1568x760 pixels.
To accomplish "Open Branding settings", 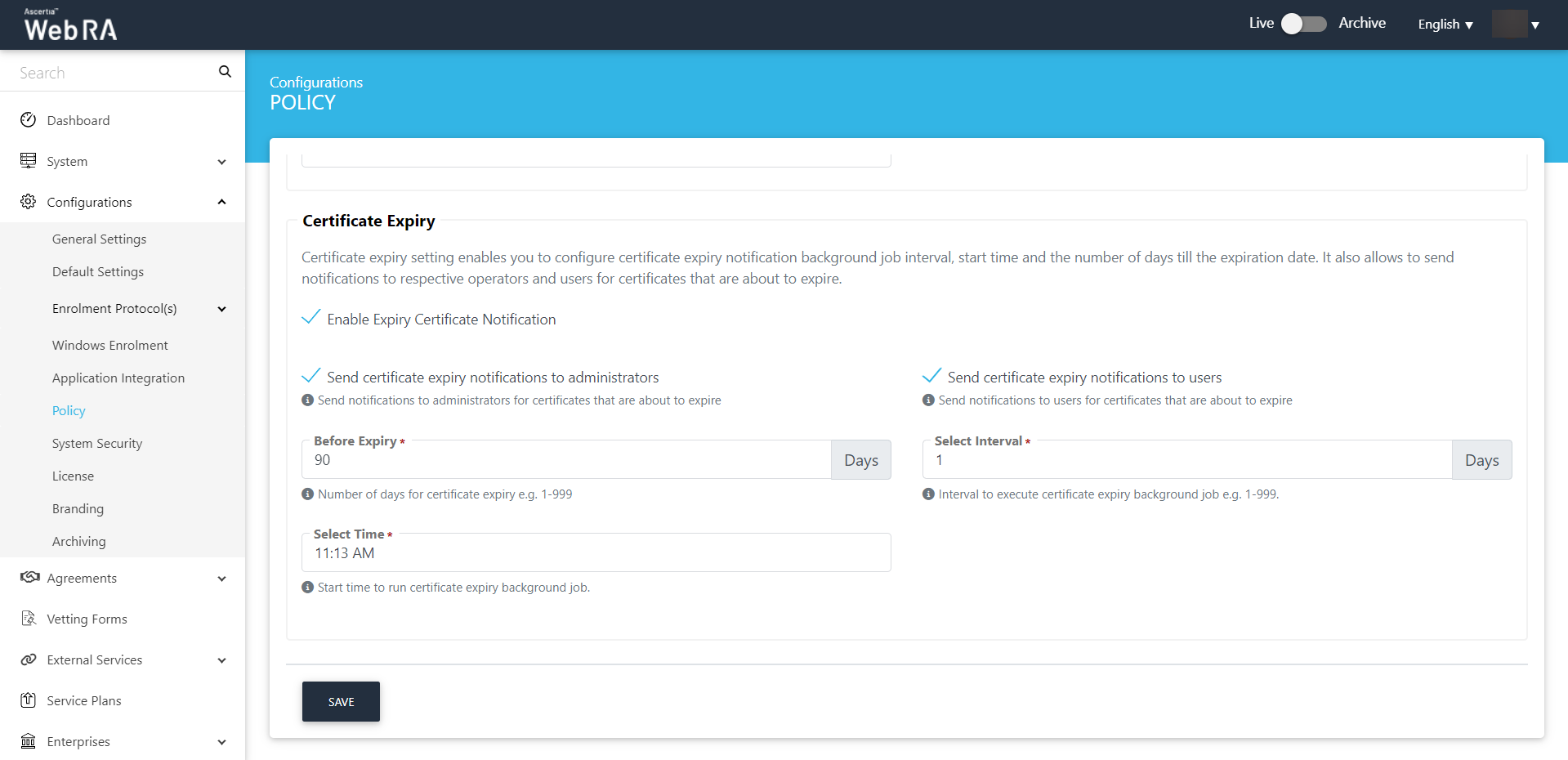I will (78, 508).
